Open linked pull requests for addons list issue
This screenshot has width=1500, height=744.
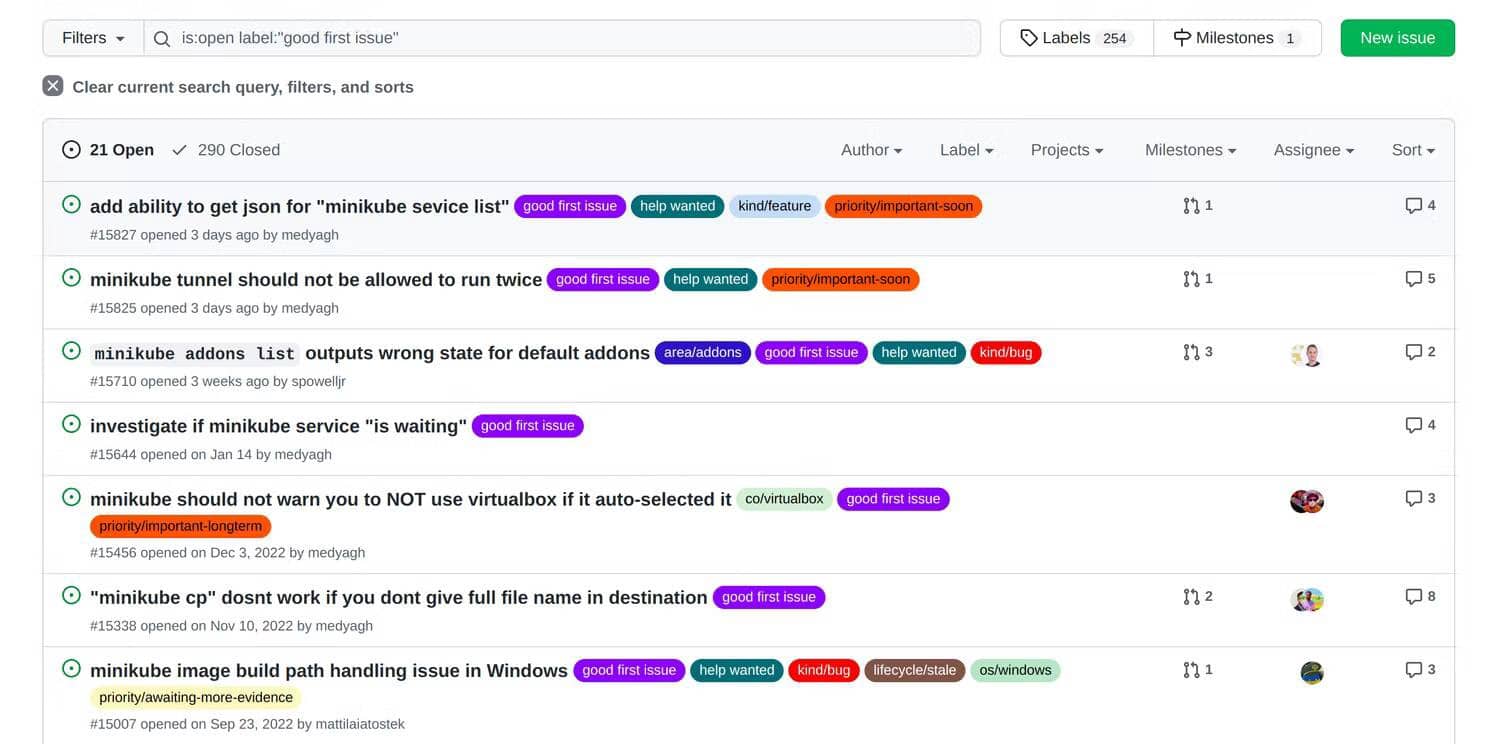(1197, 352)
